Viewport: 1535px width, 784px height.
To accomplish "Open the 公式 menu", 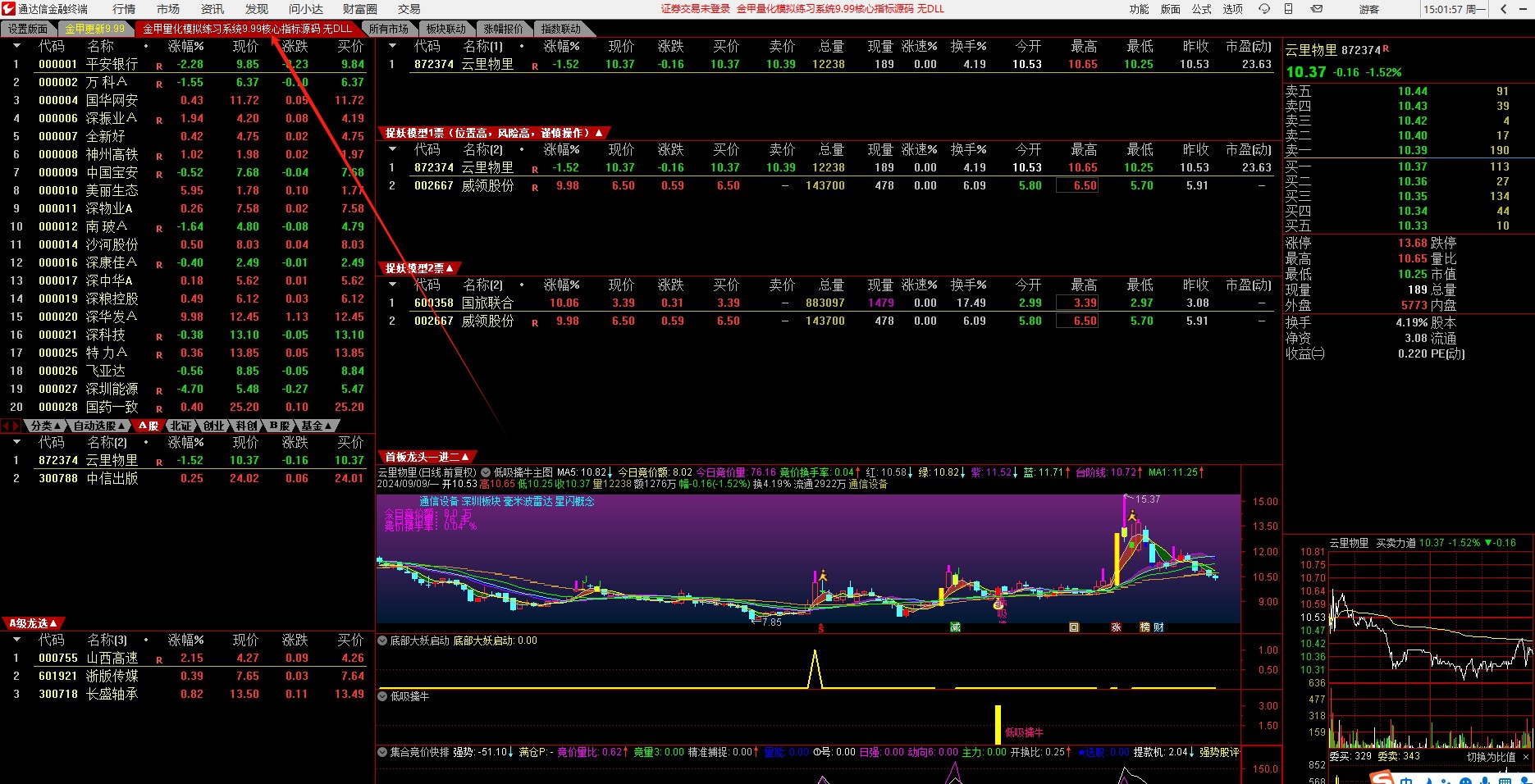I will tap(1201, 9).
